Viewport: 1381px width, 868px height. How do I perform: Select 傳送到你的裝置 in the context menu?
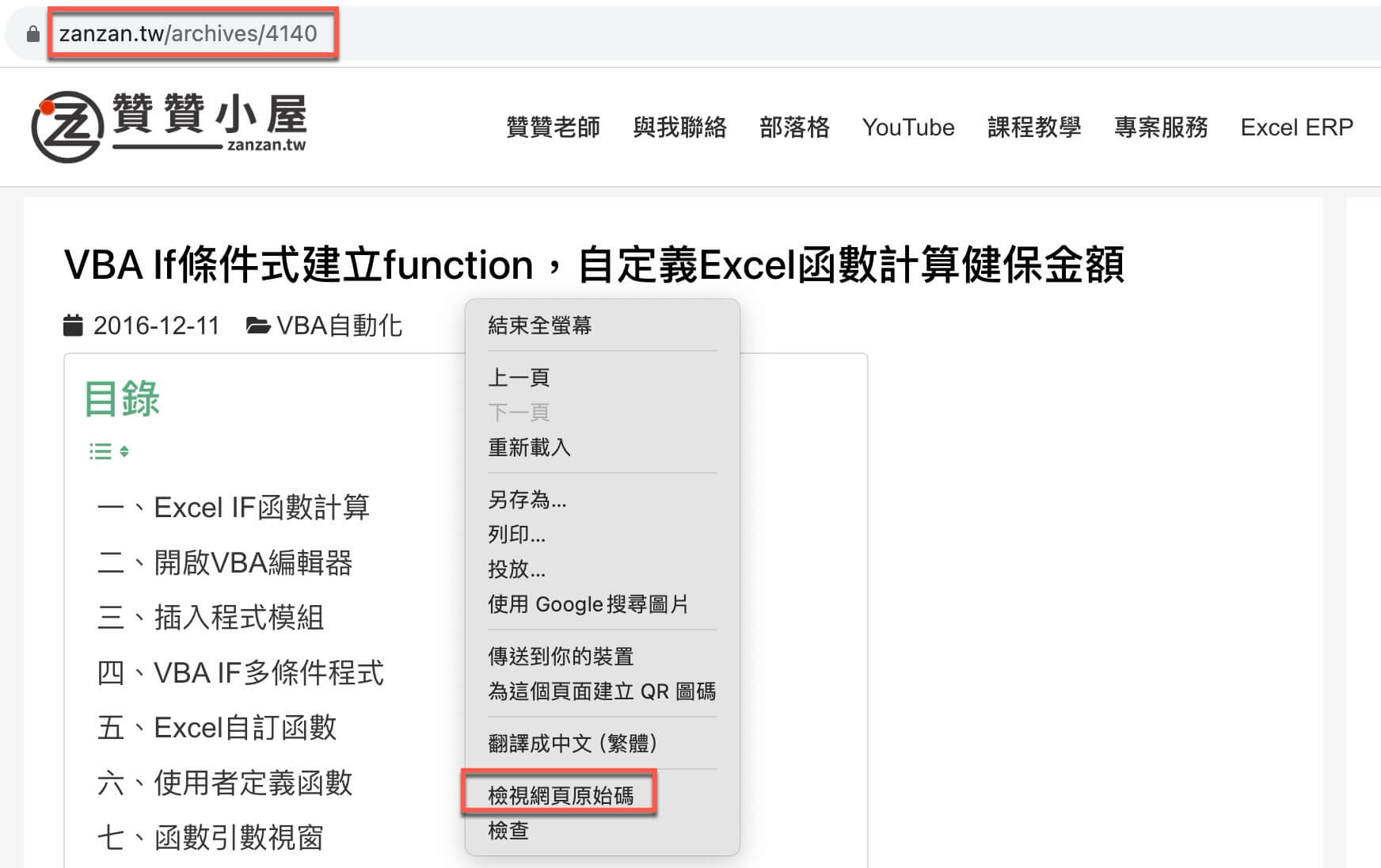tap(603, 657)
